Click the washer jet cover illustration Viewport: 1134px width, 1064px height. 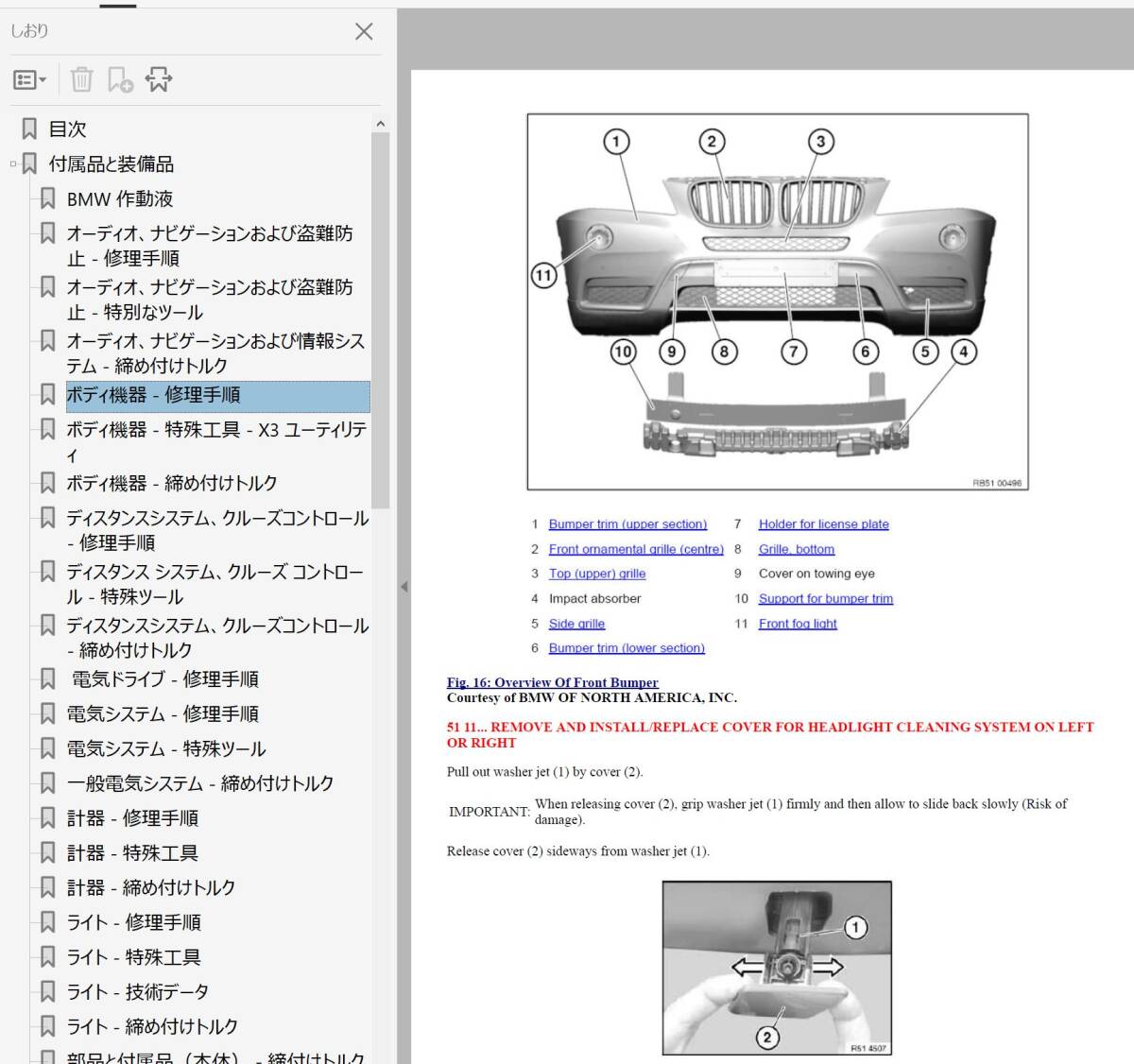click(777, 969)
